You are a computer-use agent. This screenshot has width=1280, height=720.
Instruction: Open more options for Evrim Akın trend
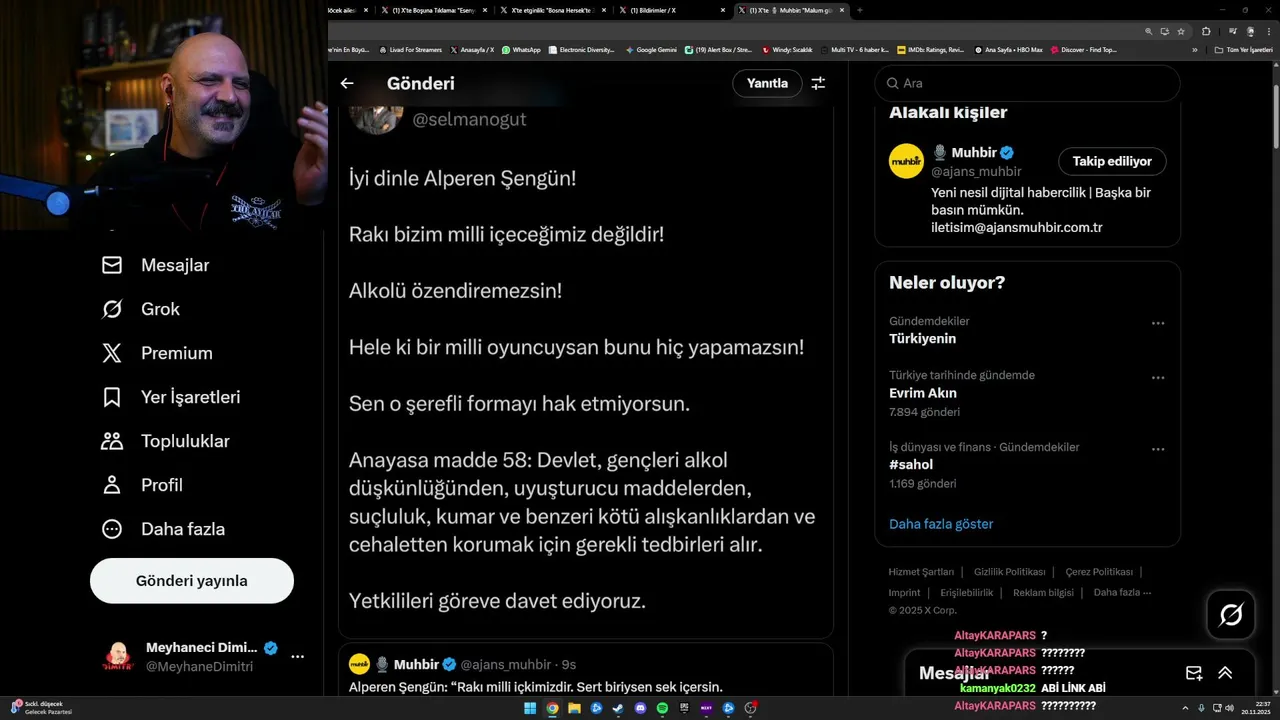tap(1158, 378)
